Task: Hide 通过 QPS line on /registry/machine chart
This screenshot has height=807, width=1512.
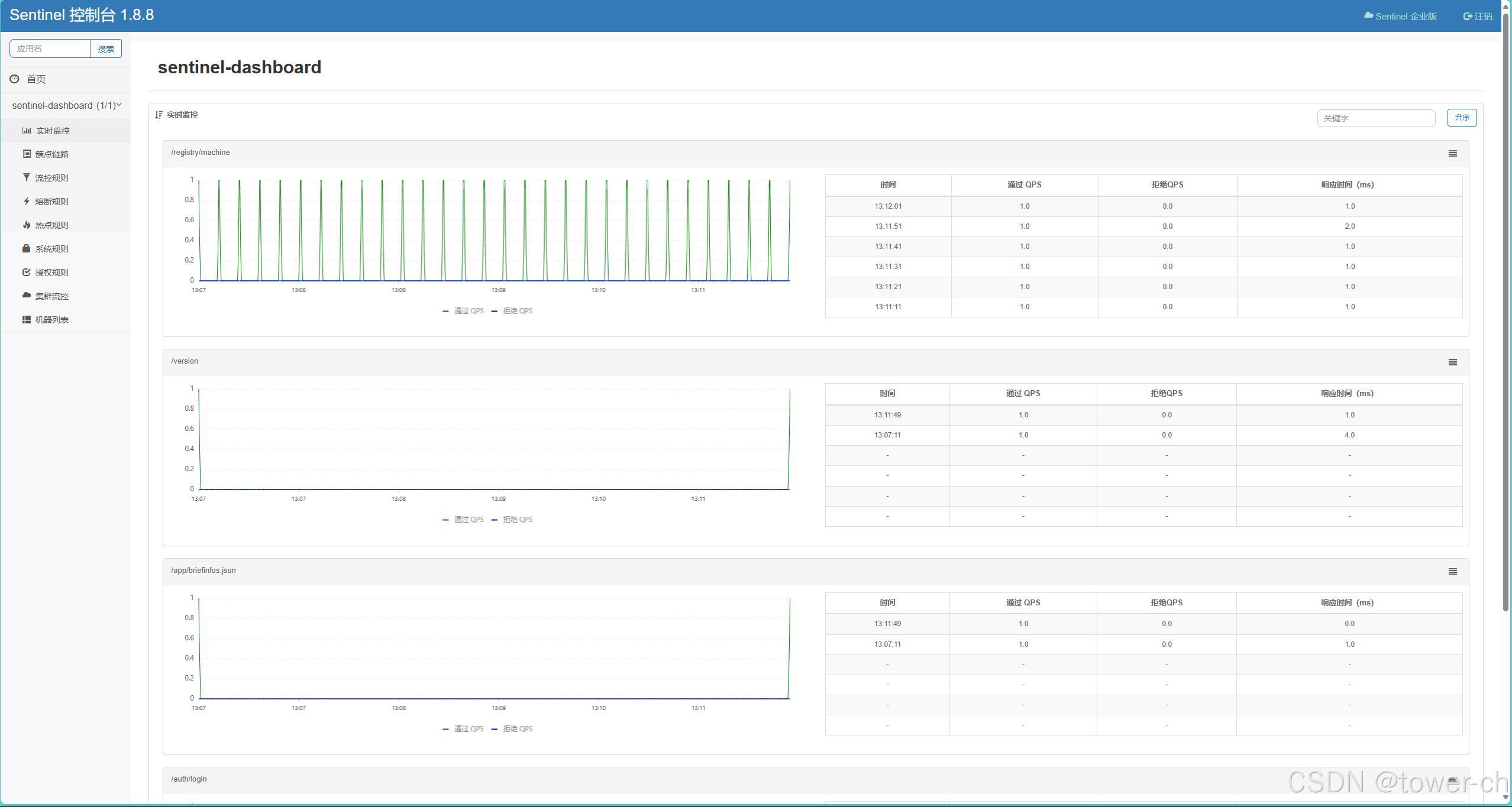Action: point(464,310)
